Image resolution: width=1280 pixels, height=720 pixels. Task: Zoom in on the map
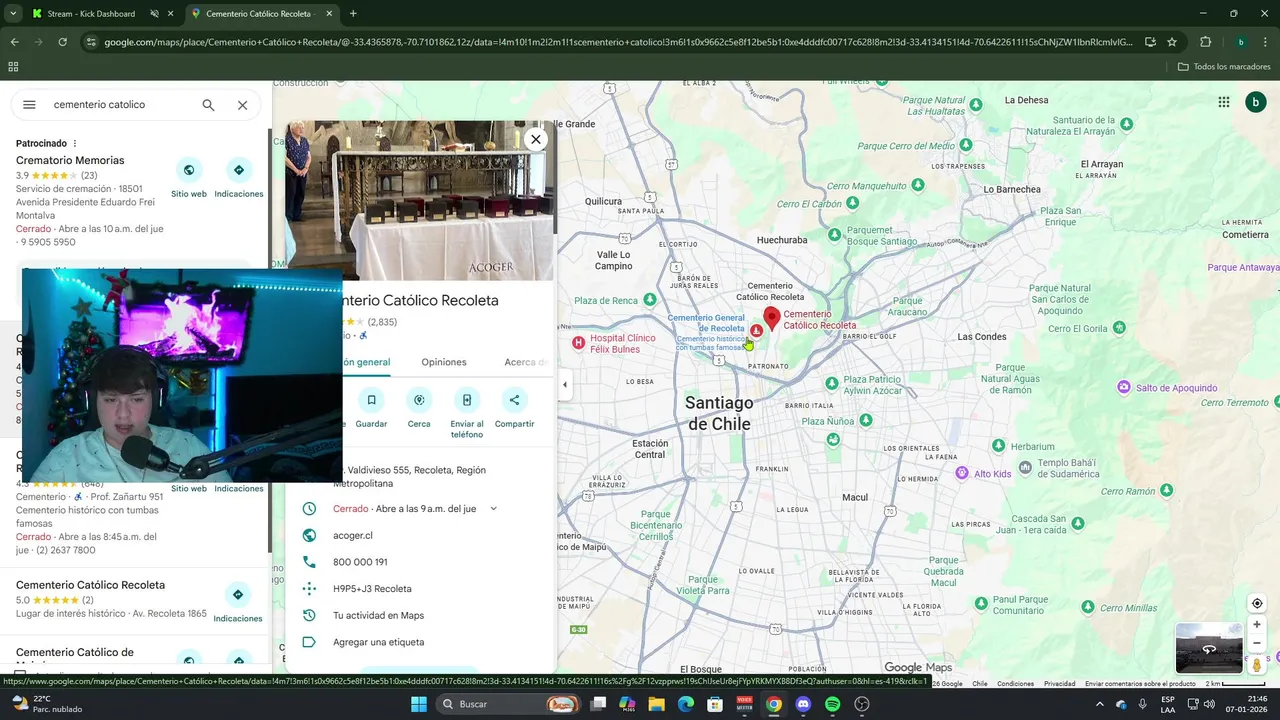click(1257, 625)
